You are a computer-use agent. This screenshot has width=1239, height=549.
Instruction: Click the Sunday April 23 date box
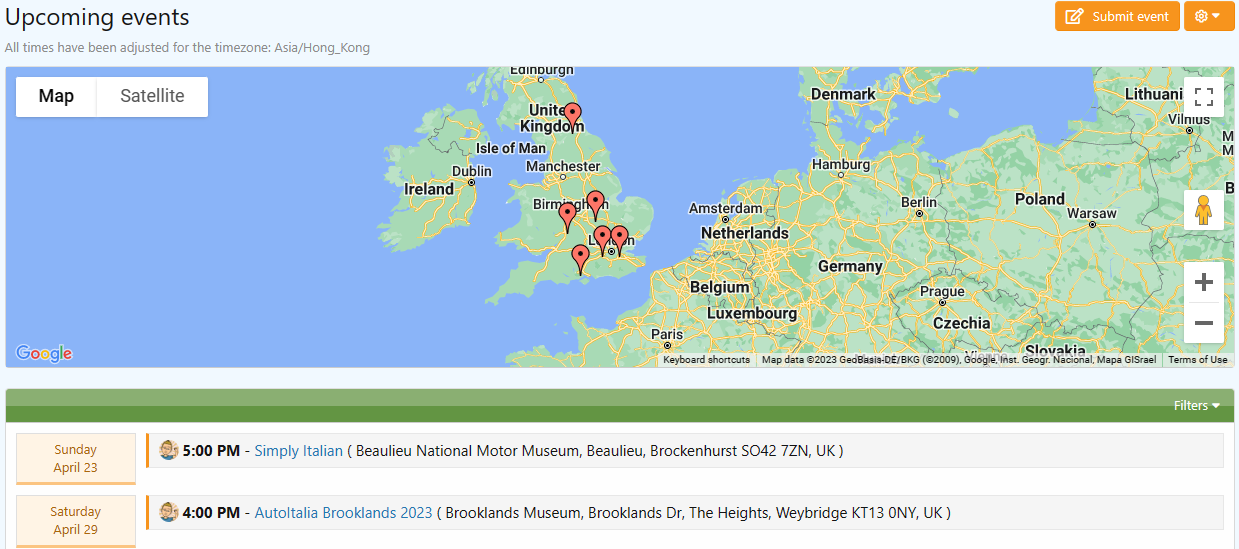coord(76,459)
